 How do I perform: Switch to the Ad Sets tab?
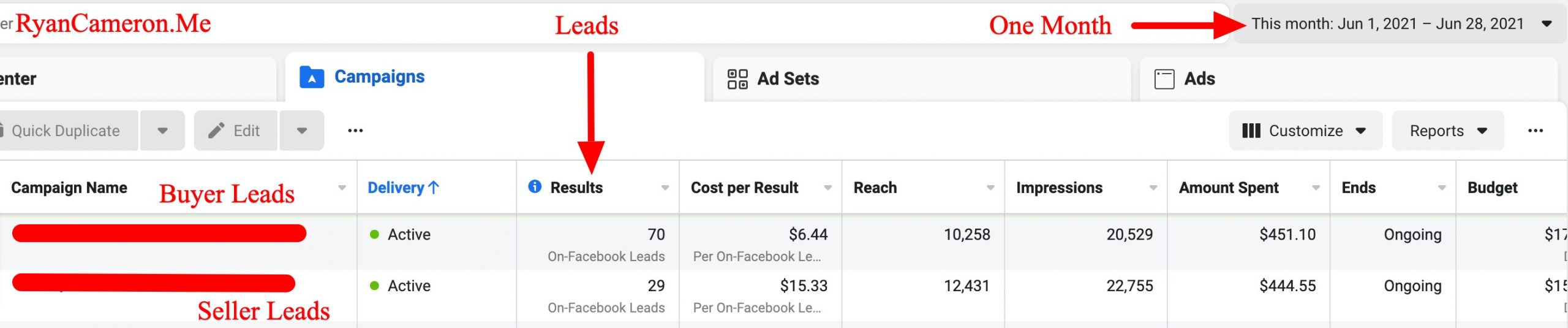tap(788, 79)
